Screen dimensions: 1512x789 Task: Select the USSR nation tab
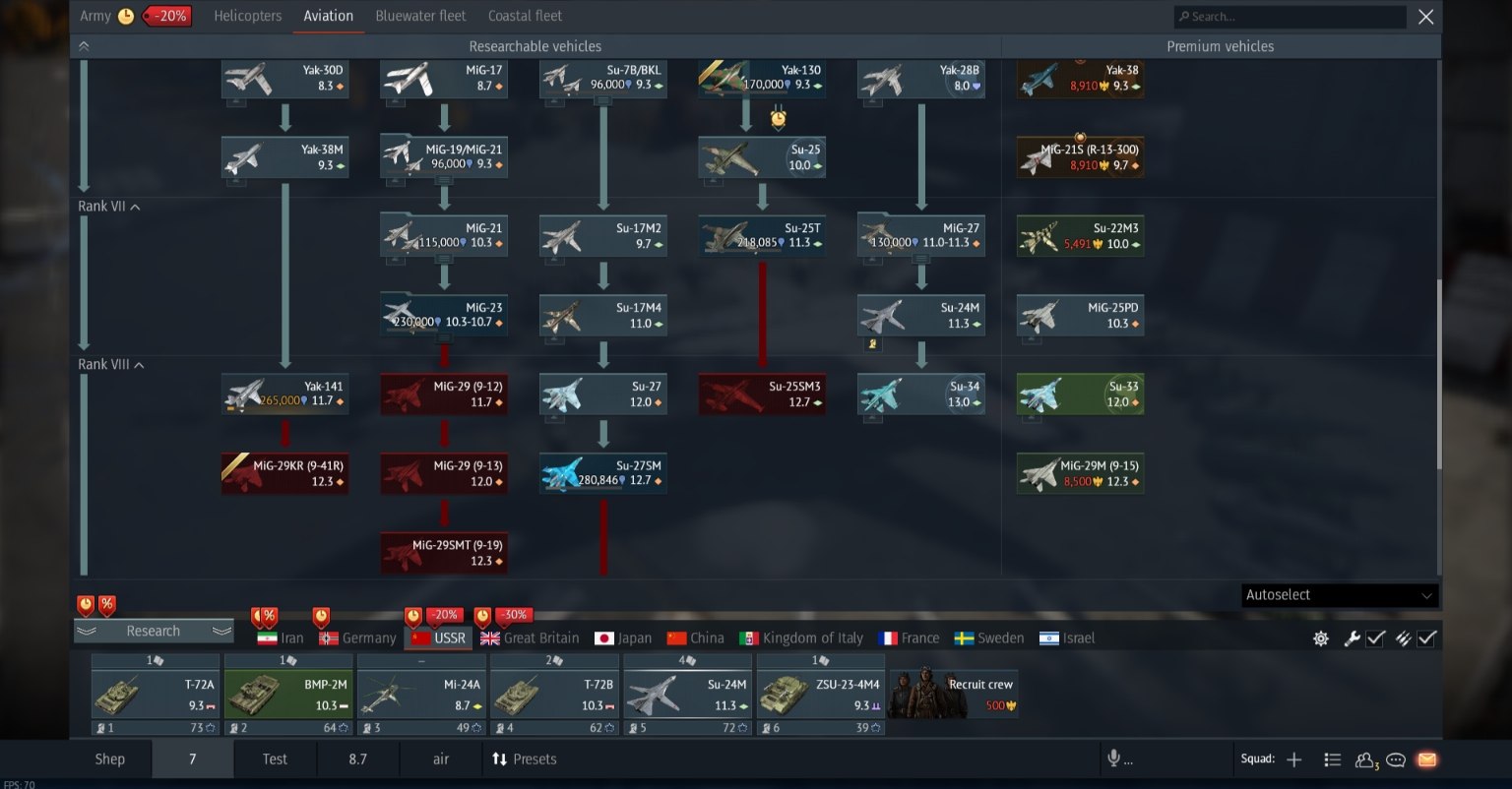pyautogui.click(x=439, y=638)
